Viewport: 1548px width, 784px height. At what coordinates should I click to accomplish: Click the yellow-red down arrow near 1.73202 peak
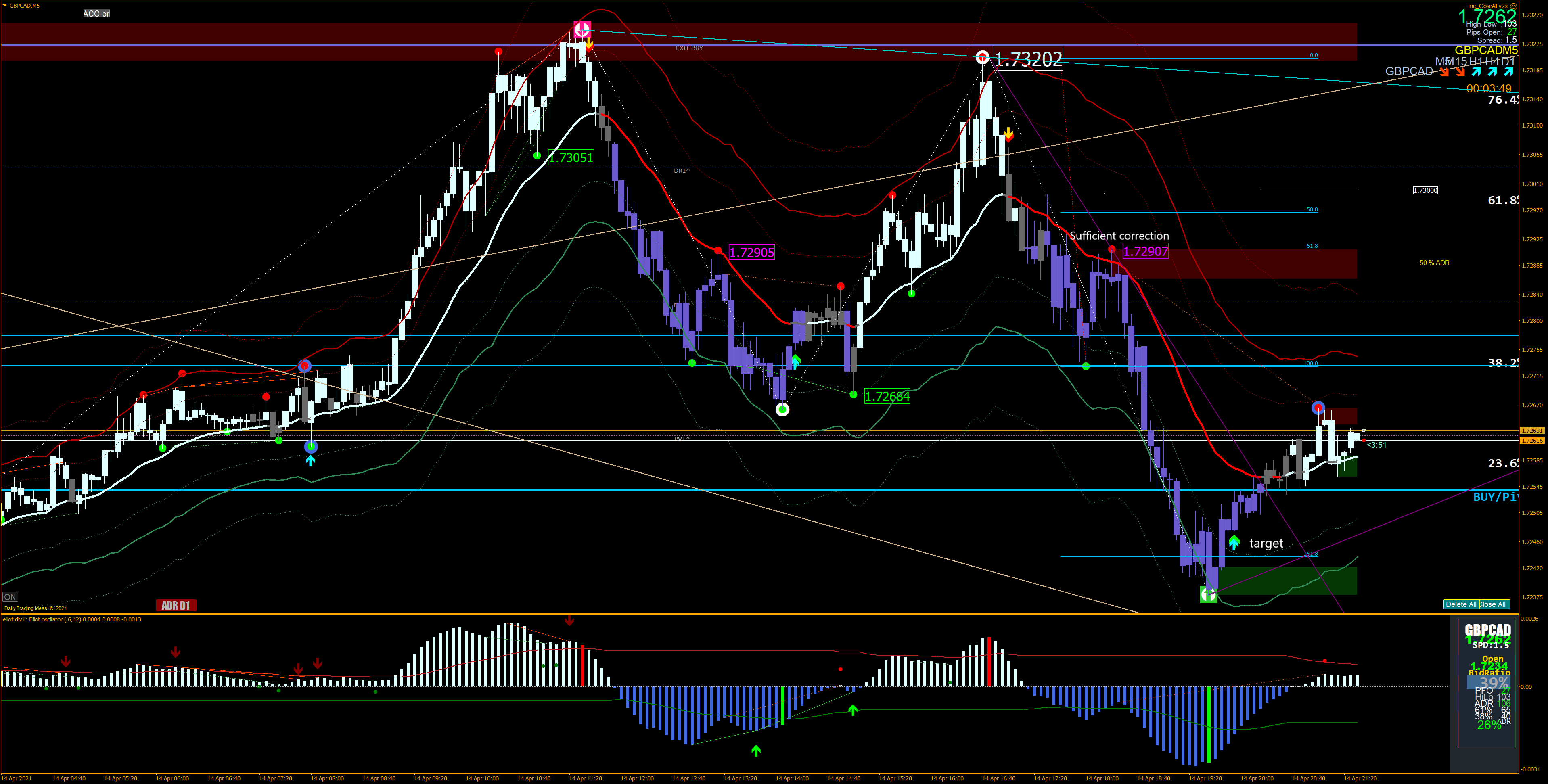click(x=1009, y=135)
